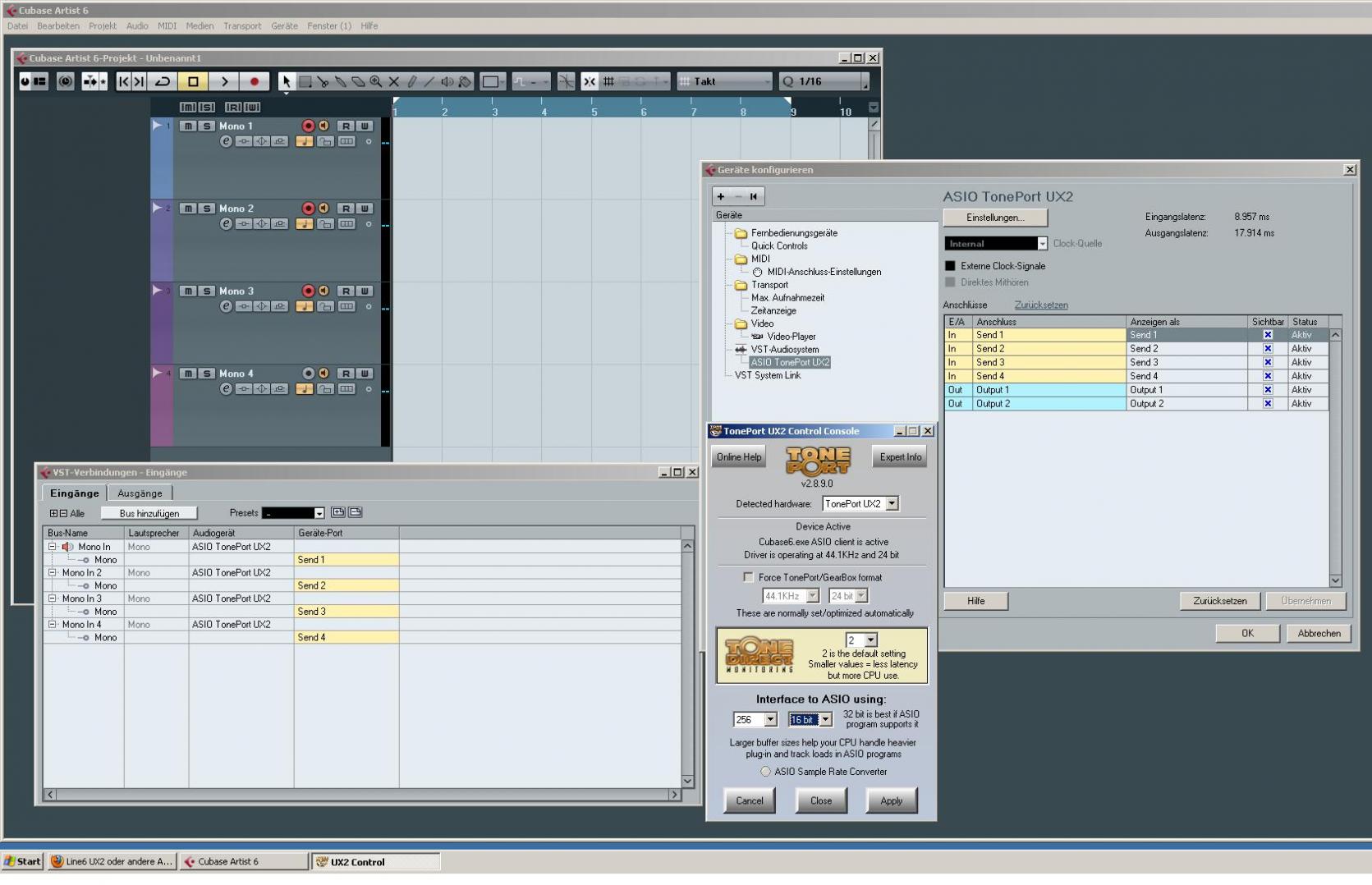This screenshot has width=1372, height=885.
Task: Toggle read automation R on Mono 3
Action: click(x=346, y=291)
